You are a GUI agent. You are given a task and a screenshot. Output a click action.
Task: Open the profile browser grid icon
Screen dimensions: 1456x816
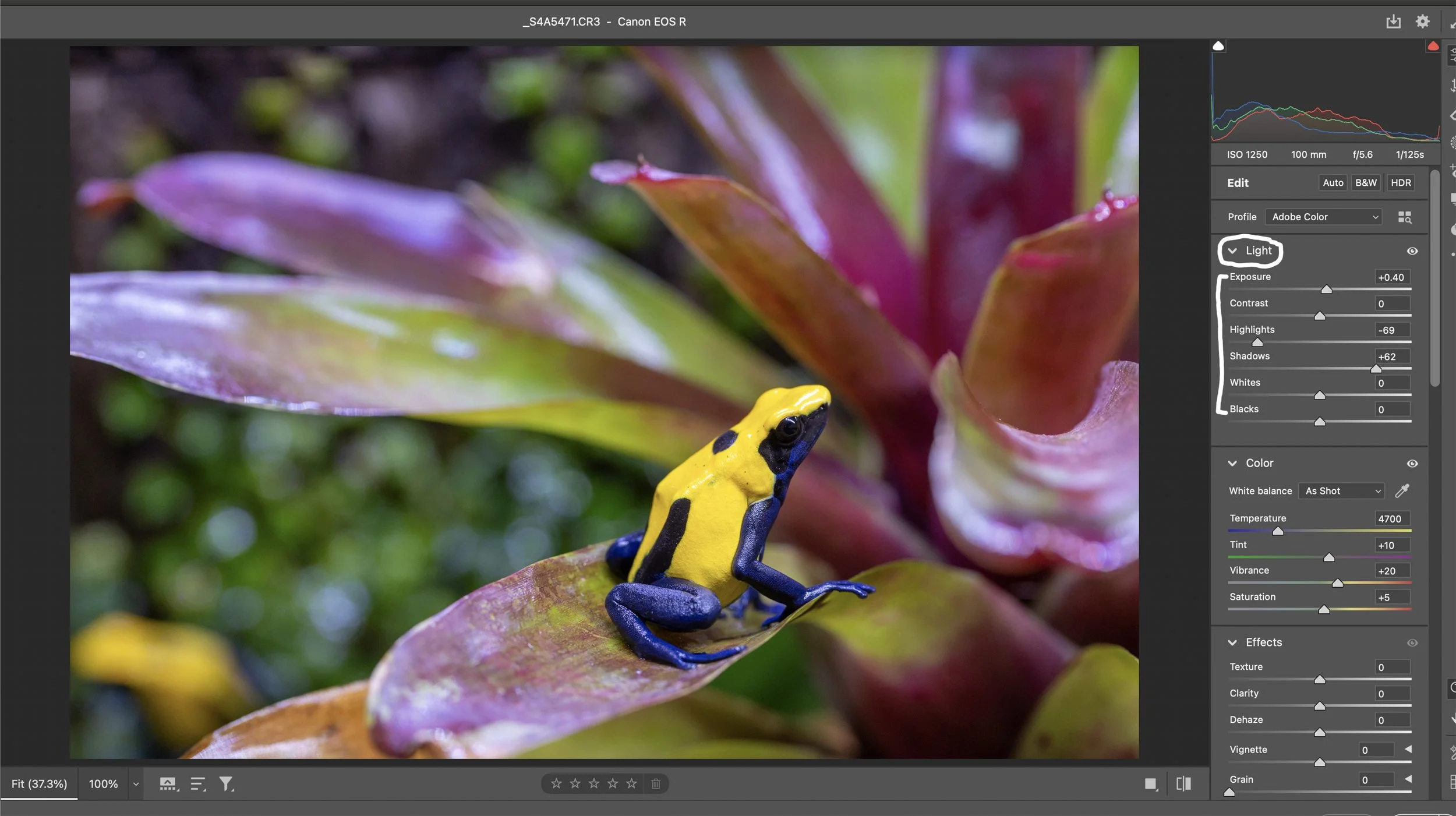pos(1404,217)
